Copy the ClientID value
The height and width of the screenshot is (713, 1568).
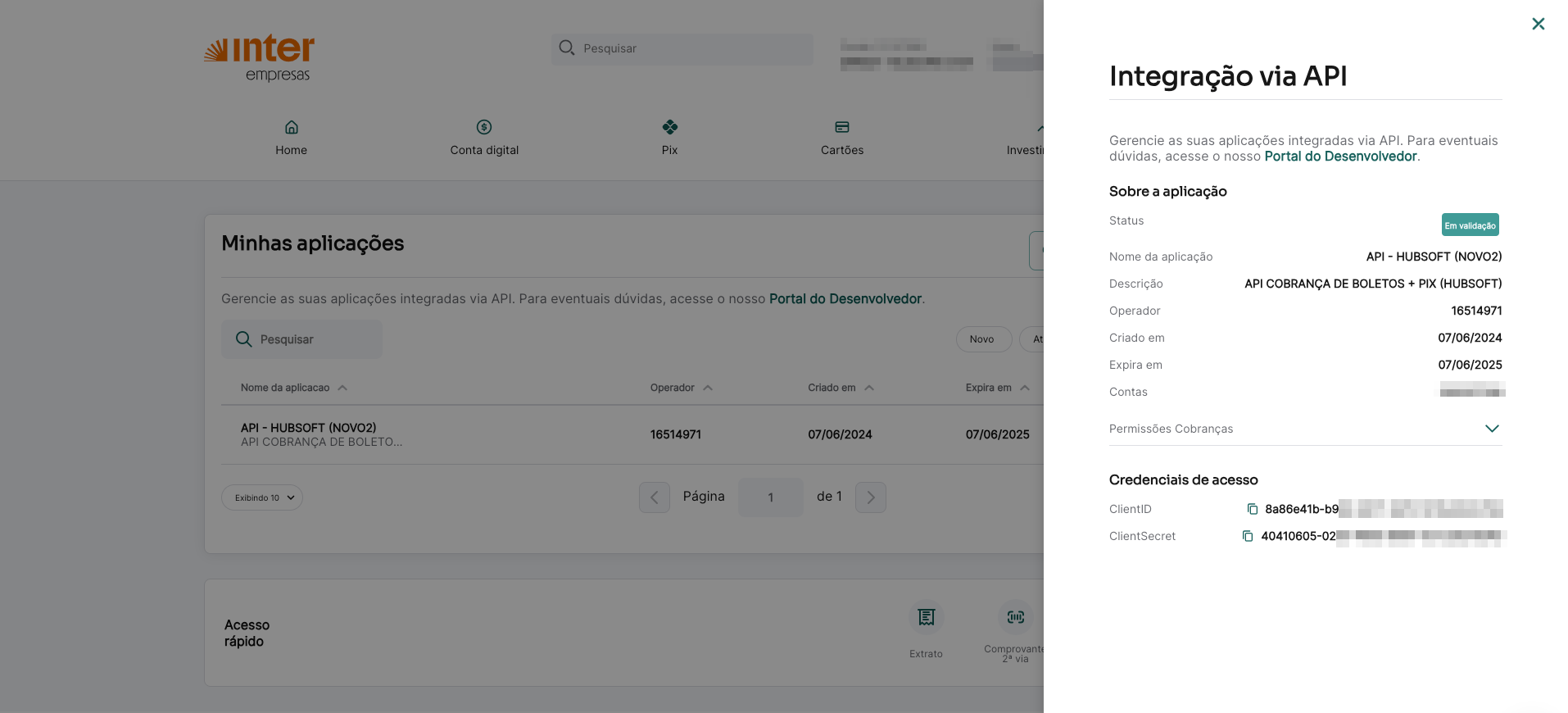(x=1252, y=509)
